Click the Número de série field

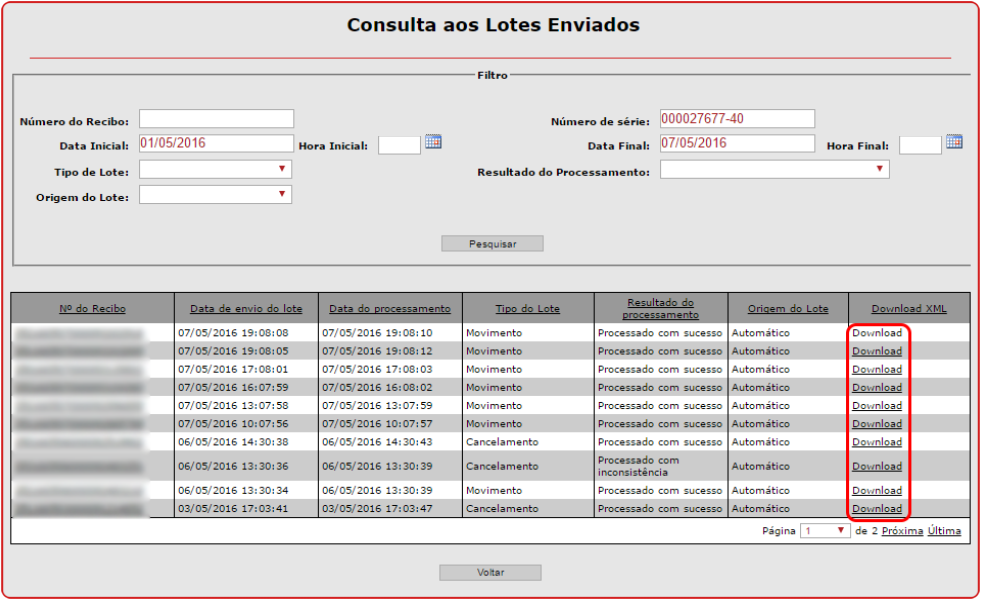click(737, 119)
